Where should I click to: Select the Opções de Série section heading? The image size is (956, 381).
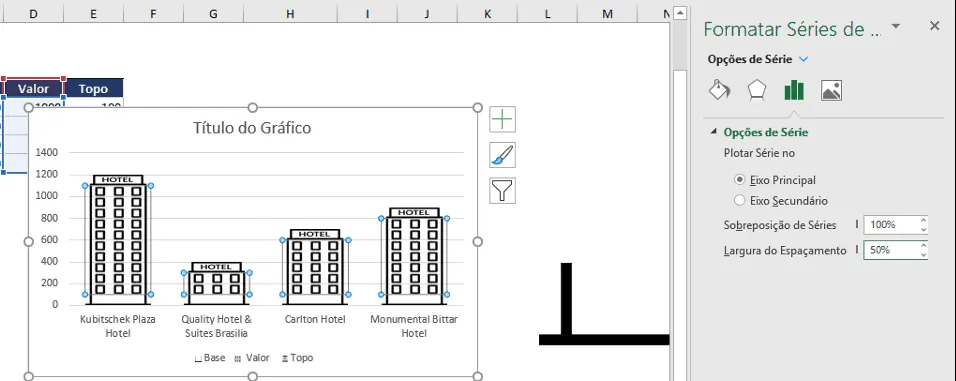[766, 132]
